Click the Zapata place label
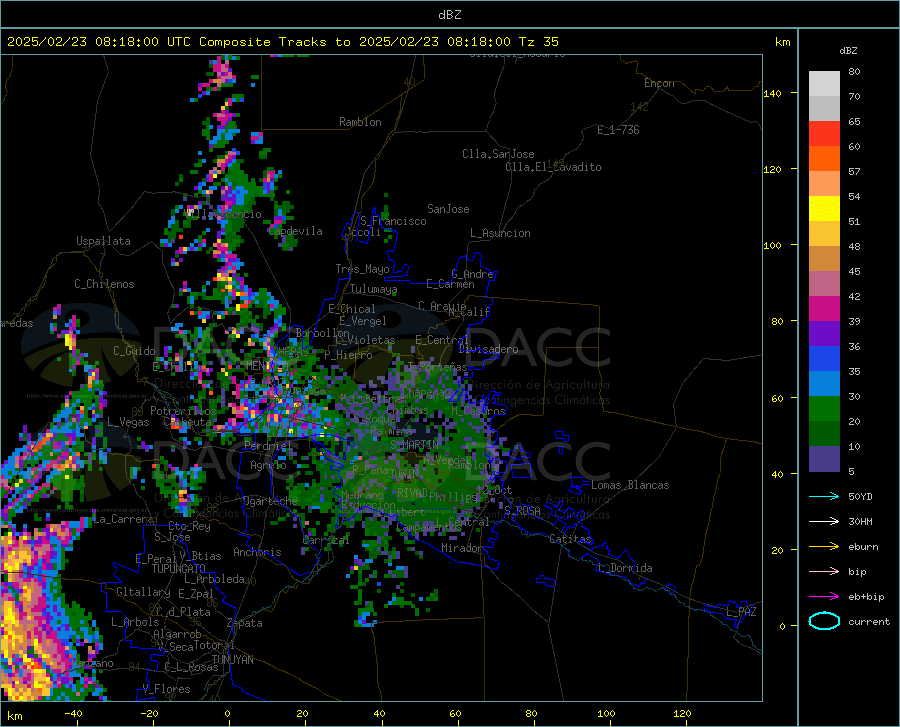Image resolution: width=900 pixels, height=727 pixels. click(x=245, y=623)
